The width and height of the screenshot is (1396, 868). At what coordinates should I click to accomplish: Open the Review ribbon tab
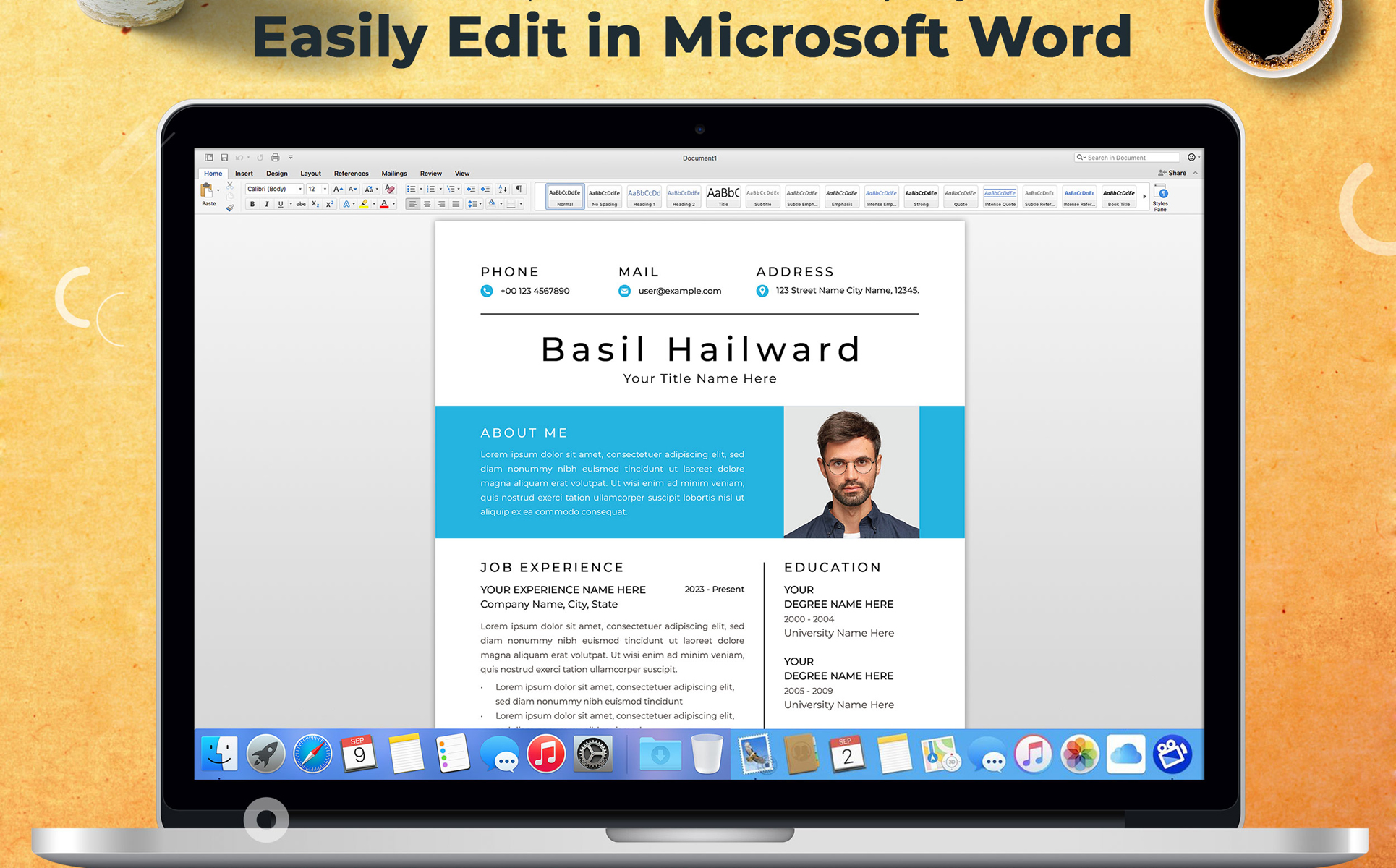[x=430, y=174]
